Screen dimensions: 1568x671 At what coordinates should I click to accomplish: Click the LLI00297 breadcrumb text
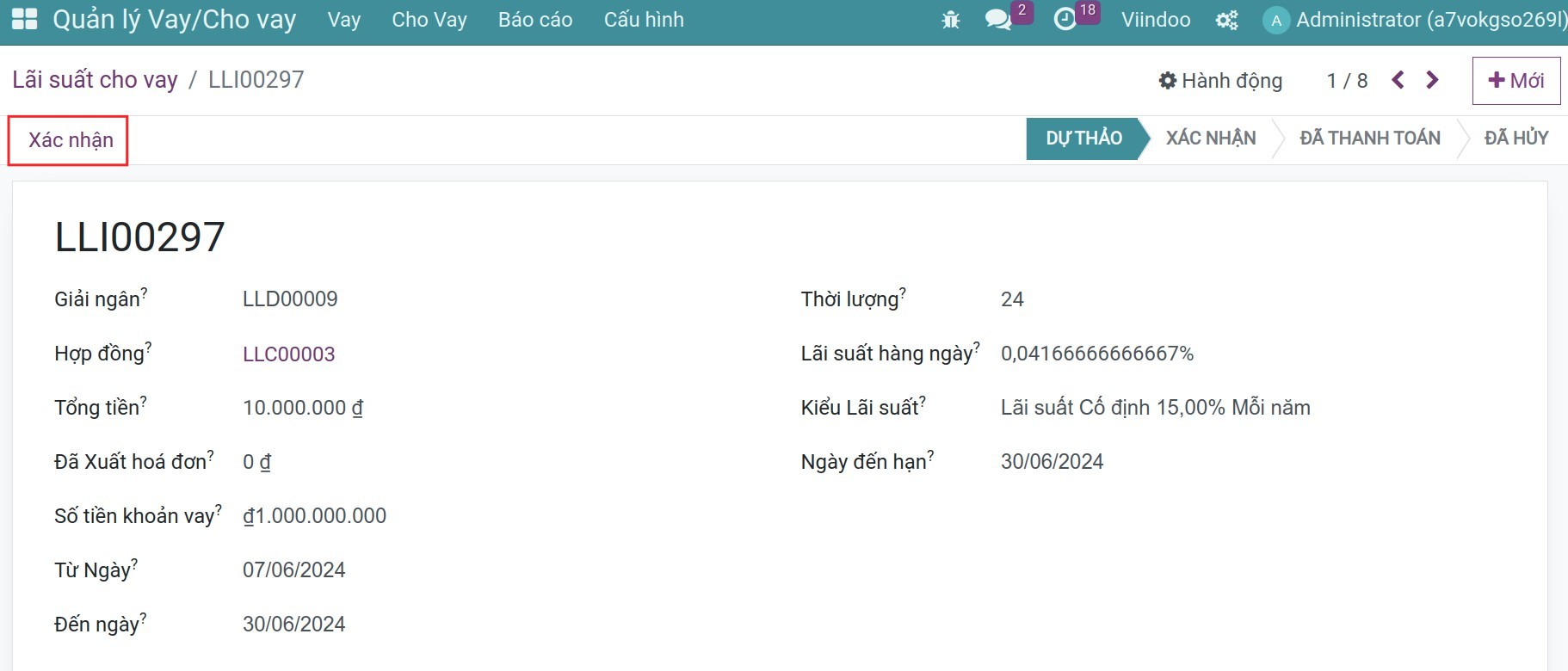(256, 80)
